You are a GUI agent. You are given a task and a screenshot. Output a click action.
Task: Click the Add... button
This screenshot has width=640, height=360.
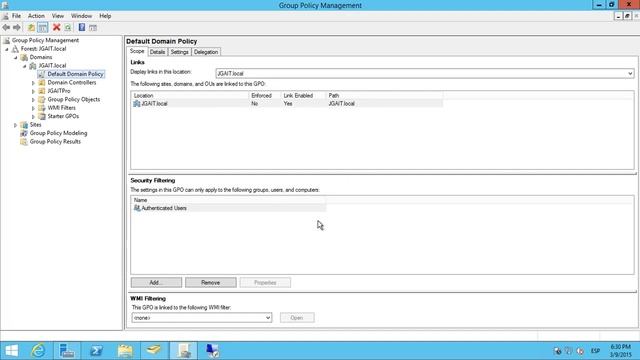click(x=156, y=282)
